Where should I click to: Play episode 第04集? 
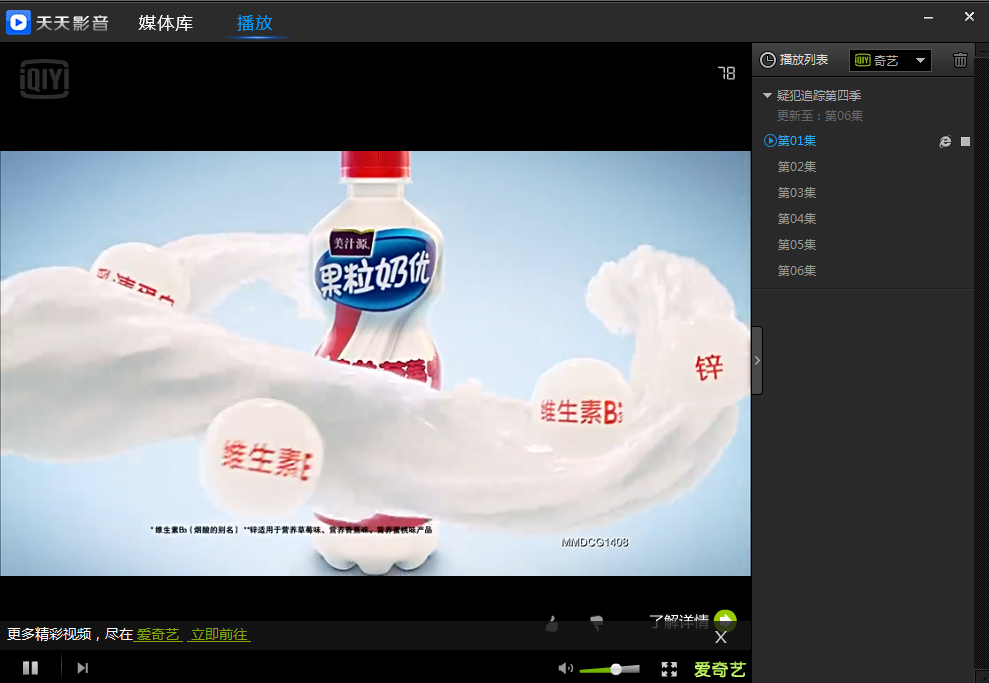coord(797,219)
